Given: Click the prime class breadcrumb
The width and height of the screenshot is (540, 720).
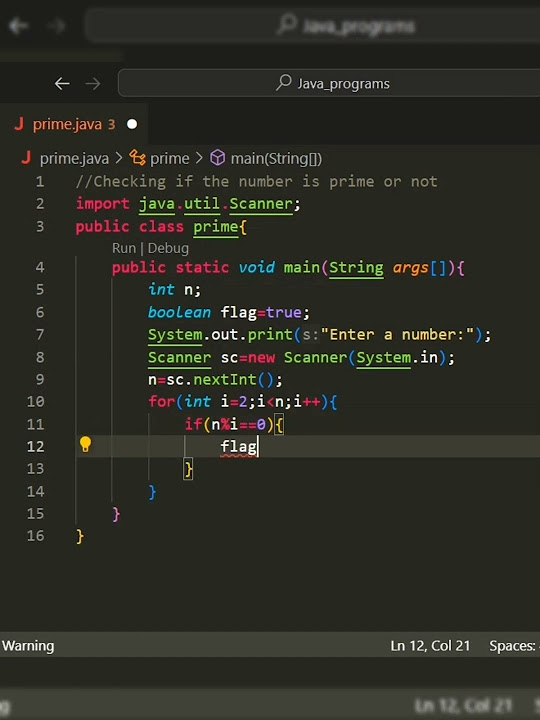Looking at the screenshot, I should click(x=169, y=158).
